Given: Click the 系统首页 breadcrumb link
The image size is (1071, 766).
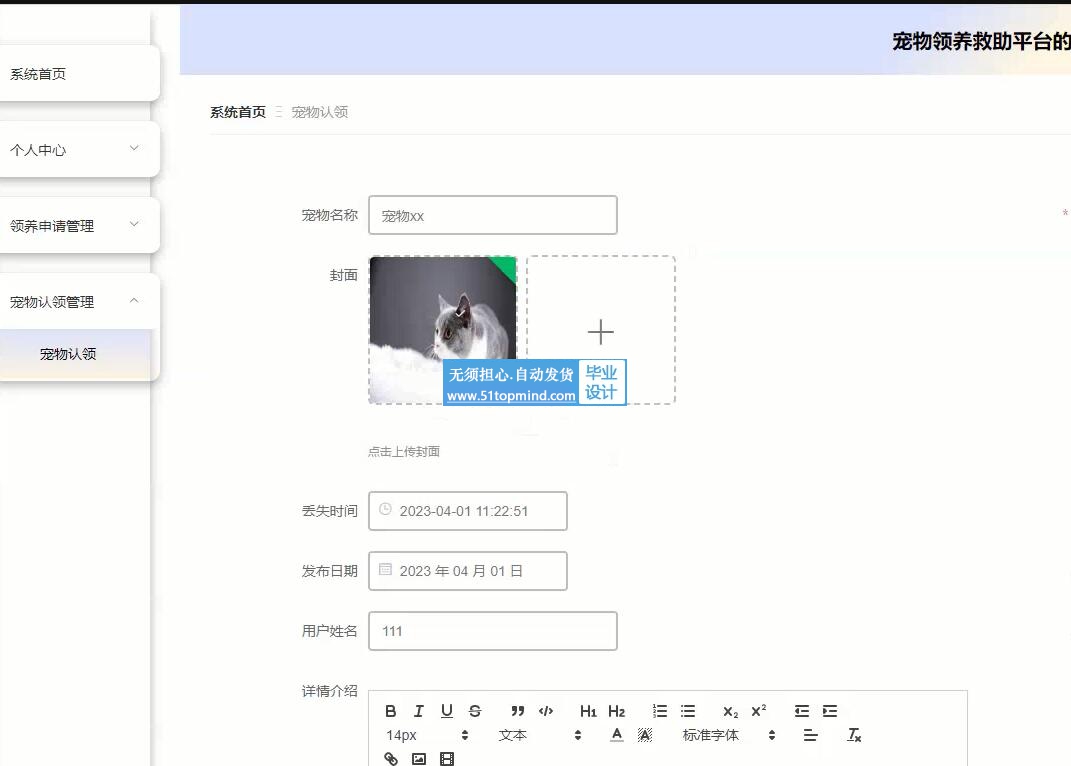Looking at the screenshot, I should [x=238, y=112].
